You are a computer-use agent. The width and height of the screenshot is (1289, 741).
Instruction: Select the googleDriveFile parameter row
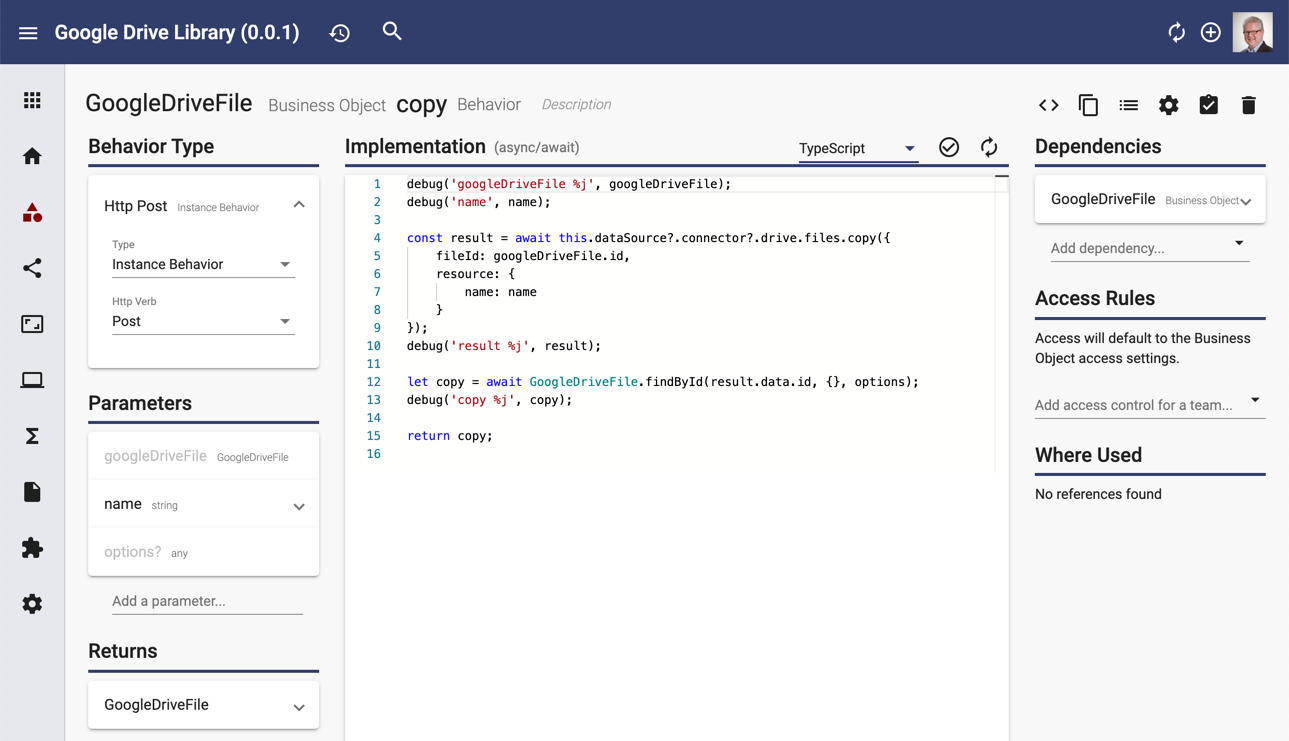203,456
